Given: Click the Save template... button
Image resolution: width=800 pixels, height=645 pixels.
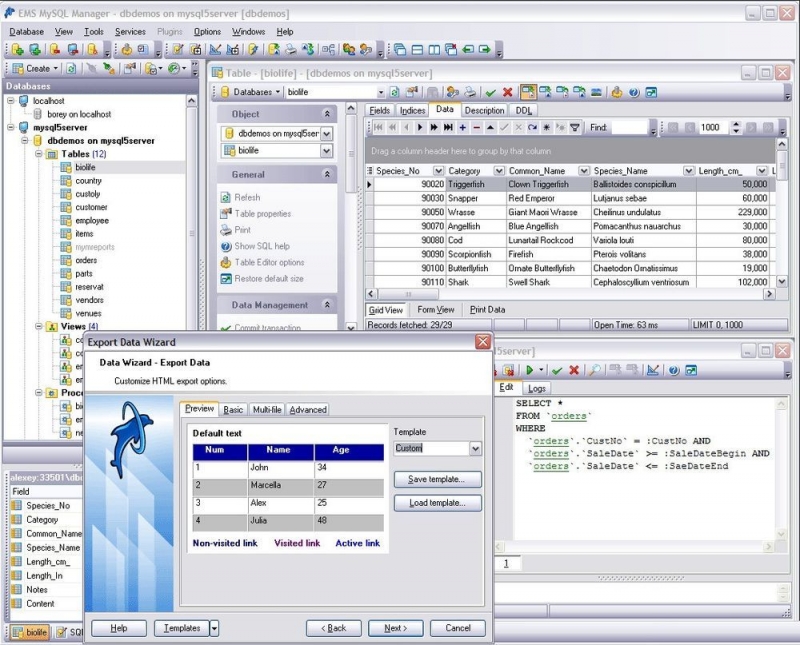Looking at the screenshot, I should [437, 479].
